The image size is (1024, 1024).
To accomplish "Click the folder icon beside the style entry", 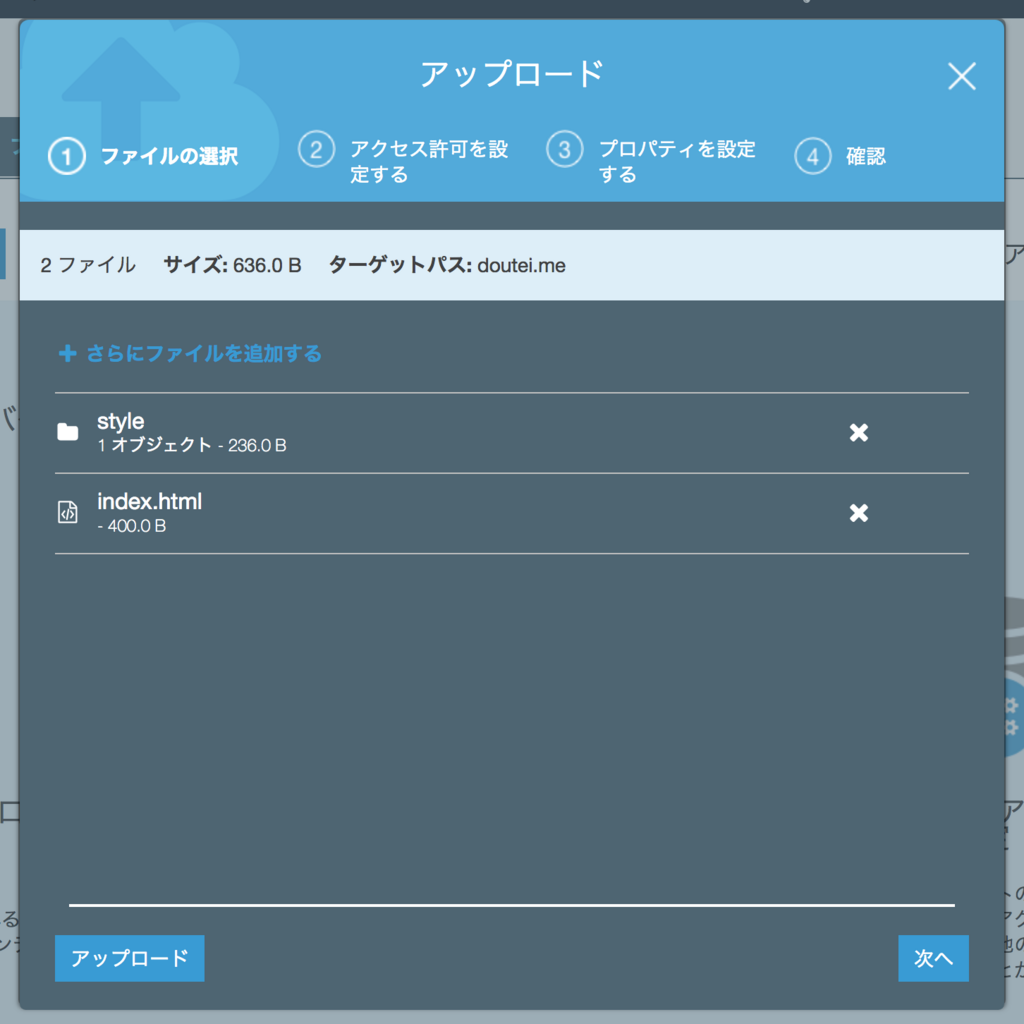I will point(68,430).
